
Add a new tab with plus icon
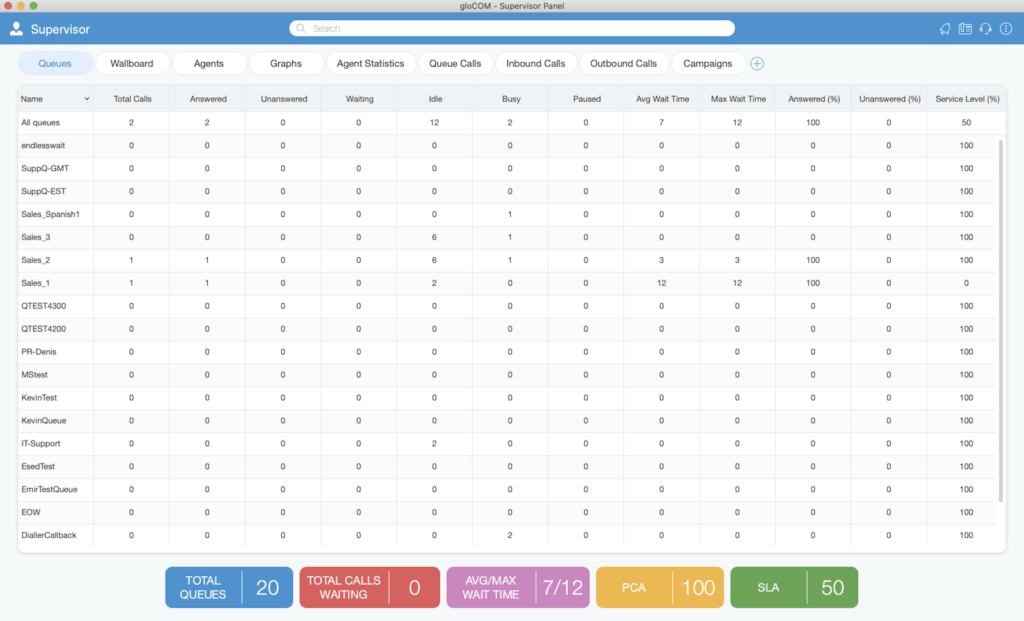(757, 63)
